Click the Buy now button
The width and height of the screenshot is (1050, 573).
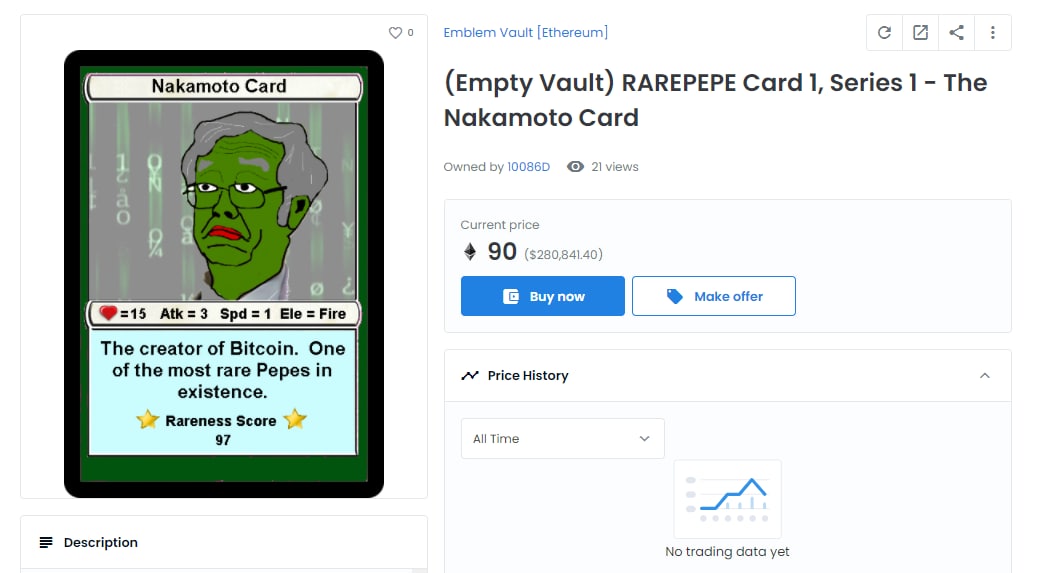[x=542, y=296]
